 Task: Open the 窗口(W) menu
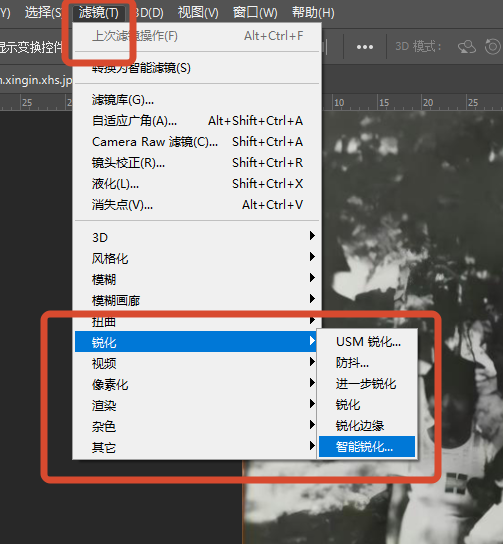tap(255, 13)
